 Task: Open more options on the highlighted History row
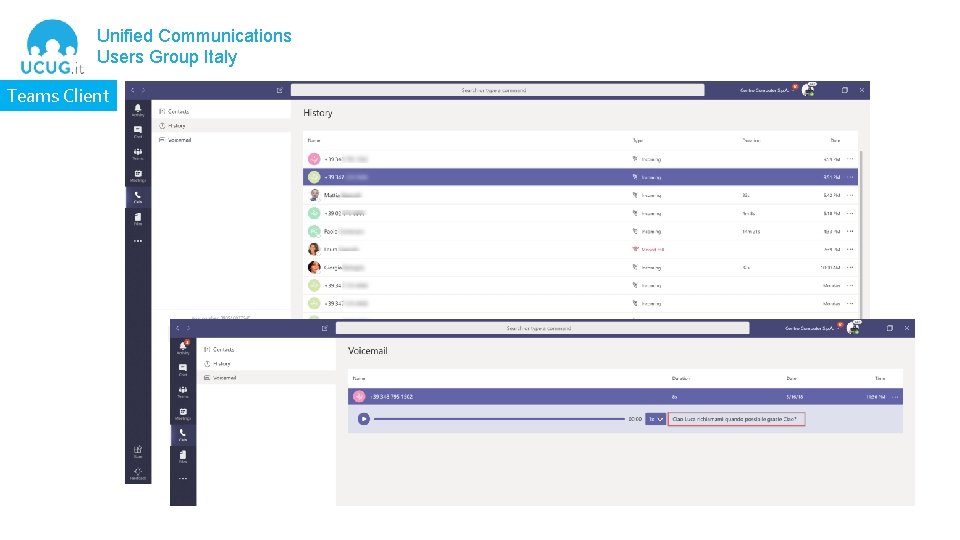pyautogui.click(x=850, y=177)
